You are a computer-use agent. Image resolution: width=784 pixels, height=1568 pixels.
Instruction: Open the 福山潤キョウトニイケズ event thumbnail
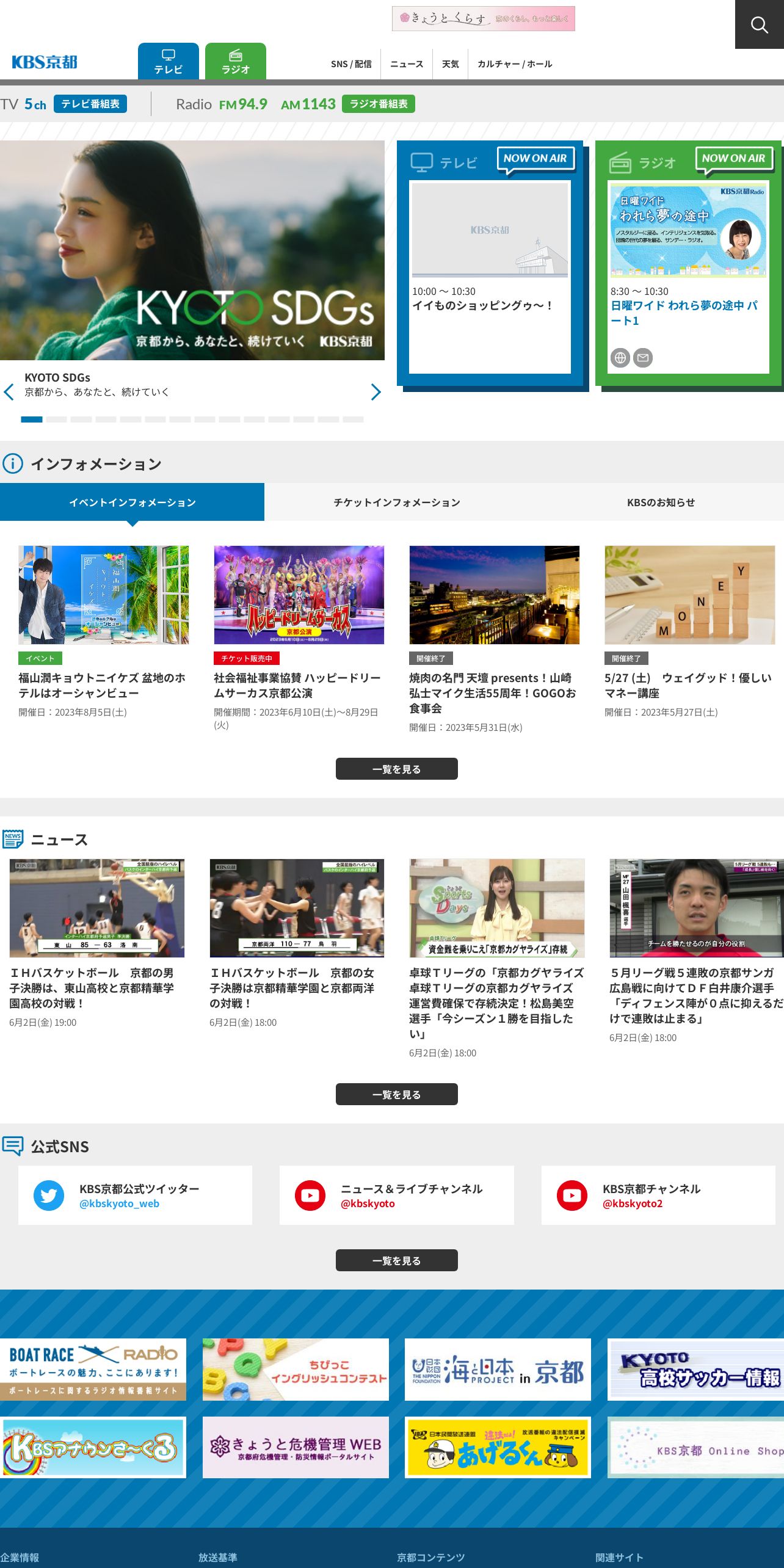pyautogui.click(x=104, y=595)
